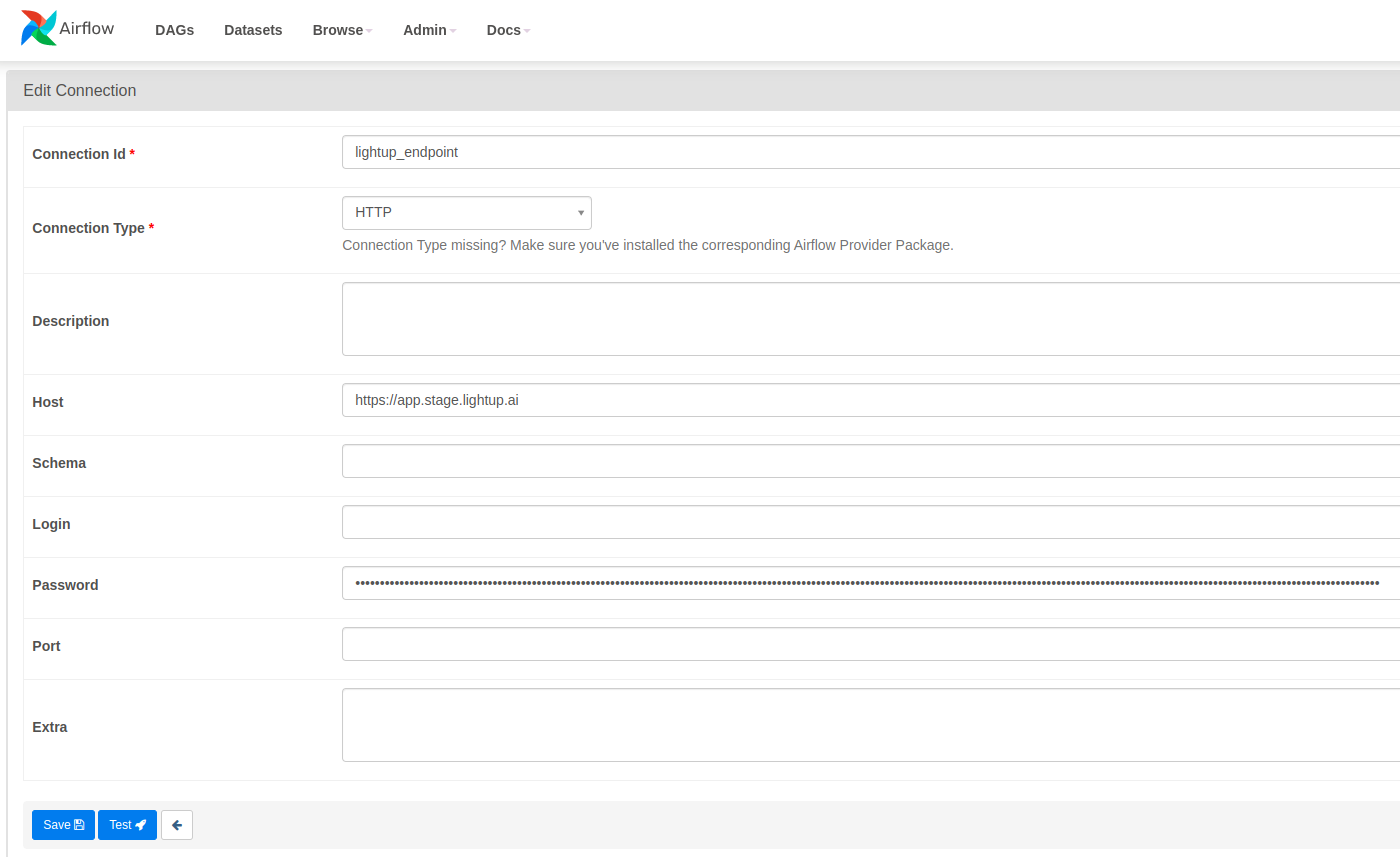
Task: Open the Datasets page
Action: (253, 30)
